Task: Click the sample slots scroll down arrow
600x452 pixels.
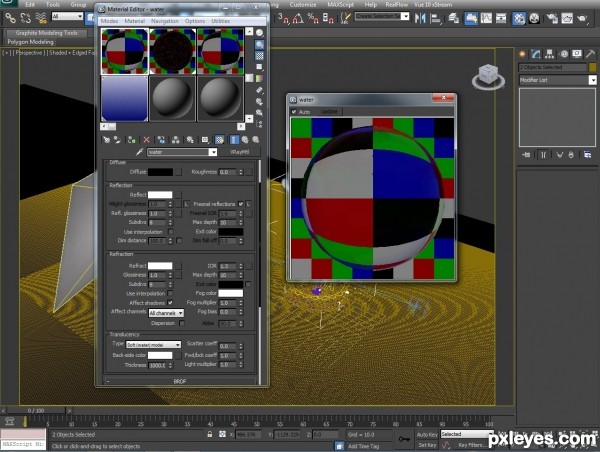Action: pyautogui.click(x=249, y=118)
